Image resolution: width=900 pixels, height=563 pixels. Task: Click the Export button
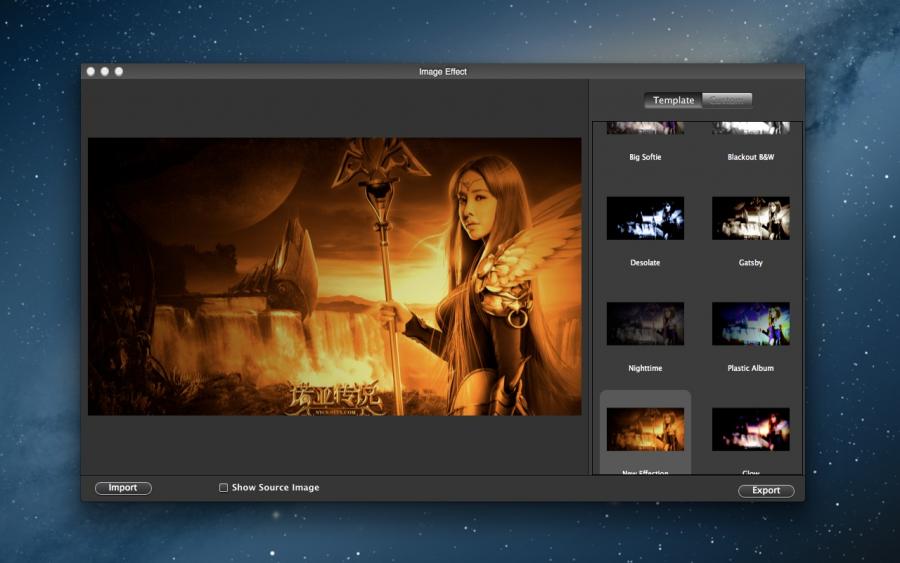click(x=766, y=491)
